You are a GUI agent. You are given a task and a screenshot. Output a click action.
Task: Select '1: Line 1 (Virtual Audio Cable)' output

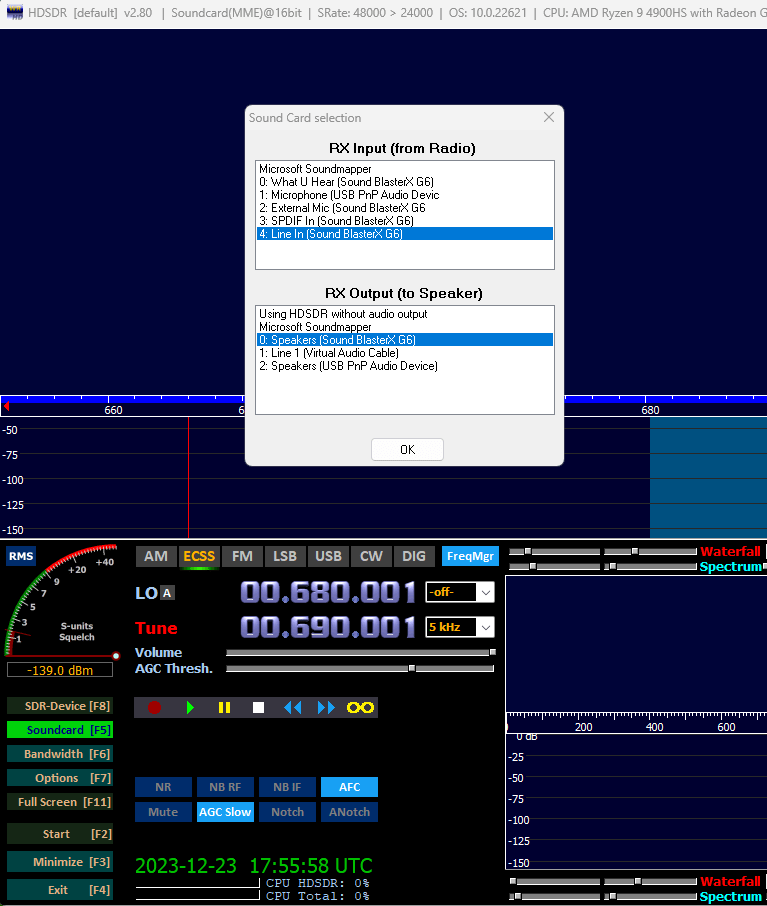[405, 353]
